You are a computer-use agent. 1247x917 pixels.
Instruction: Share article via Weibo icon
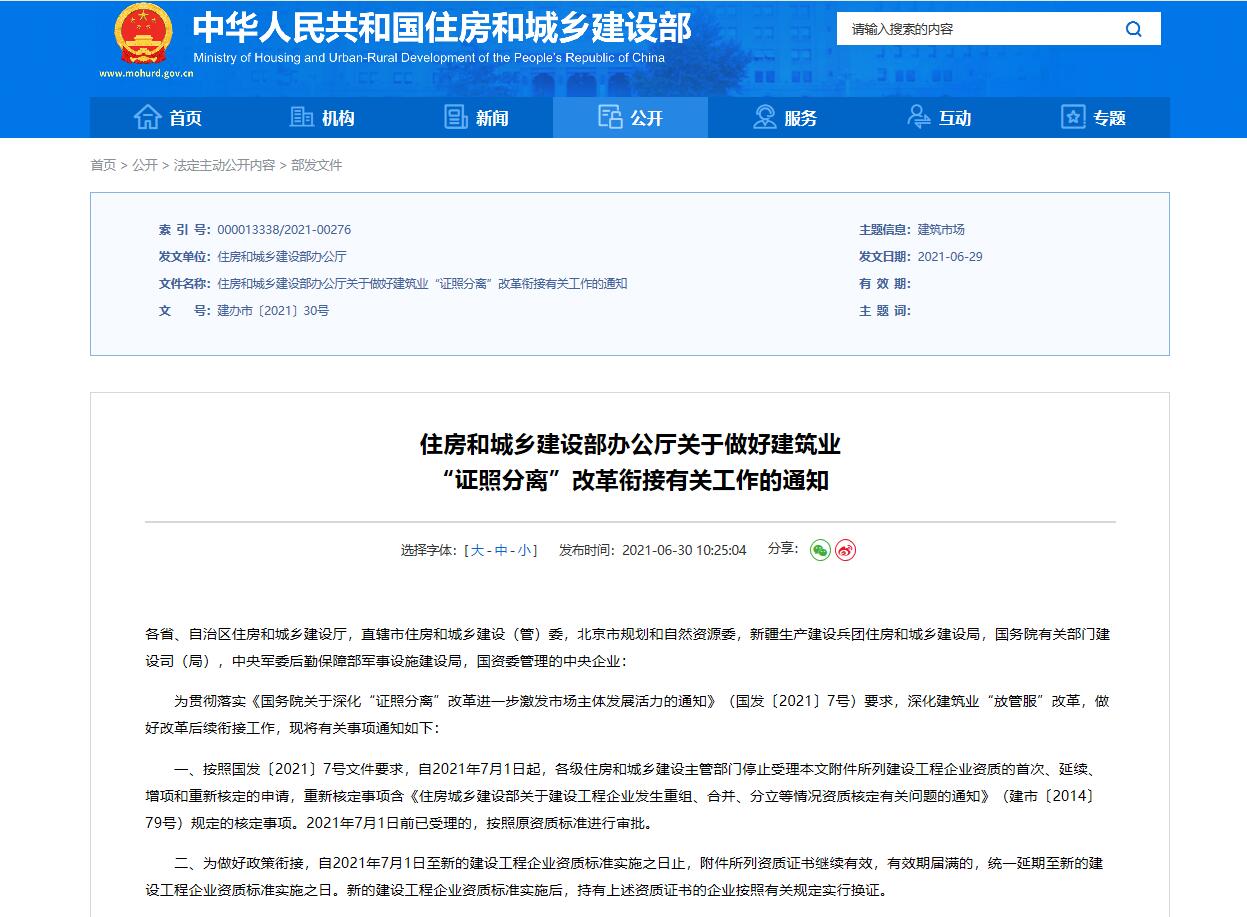point(845,550)
